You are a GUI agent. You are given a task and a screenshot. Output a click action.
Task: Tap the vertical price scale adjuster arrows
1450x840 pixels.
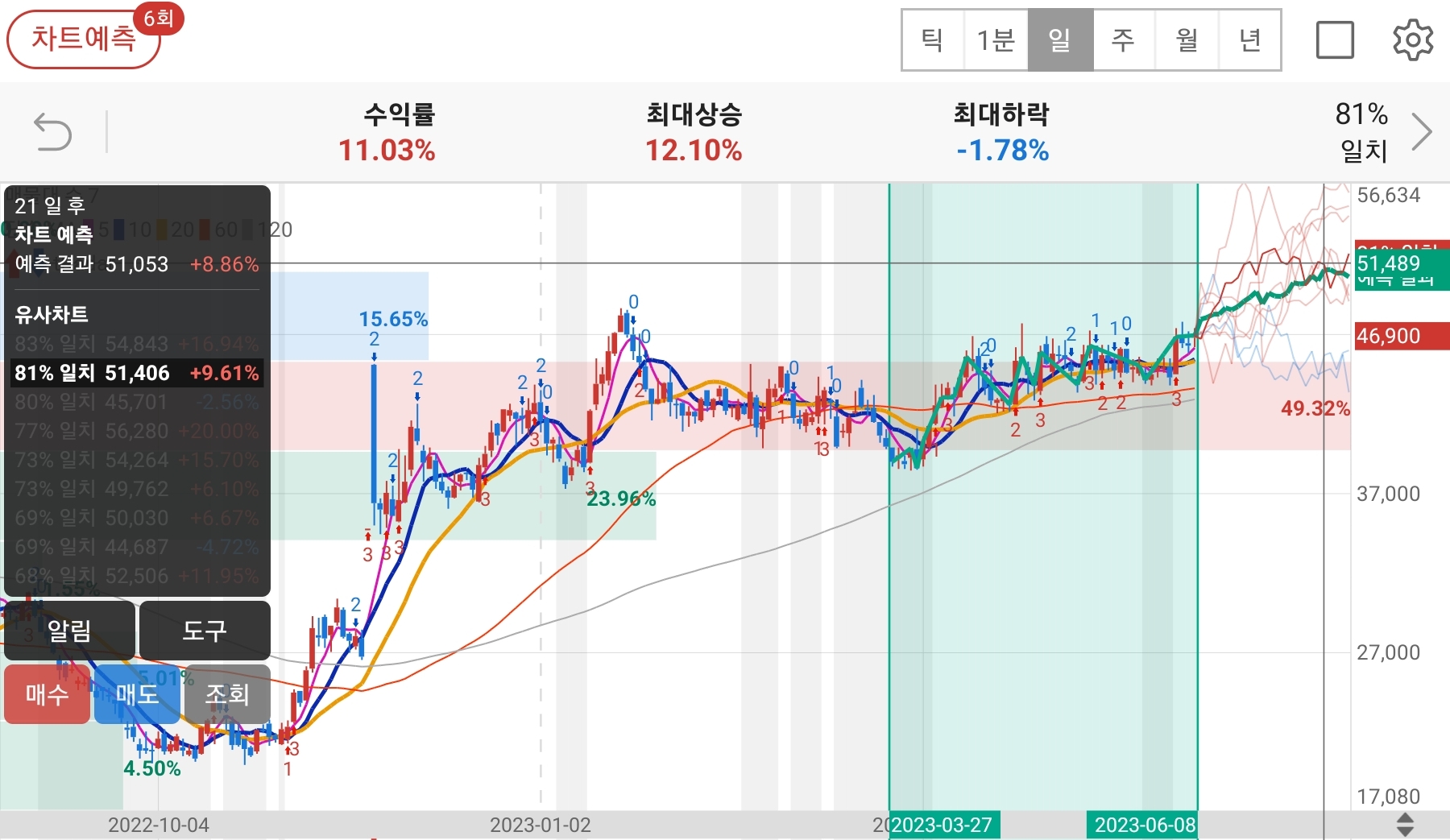(1405, 825)
